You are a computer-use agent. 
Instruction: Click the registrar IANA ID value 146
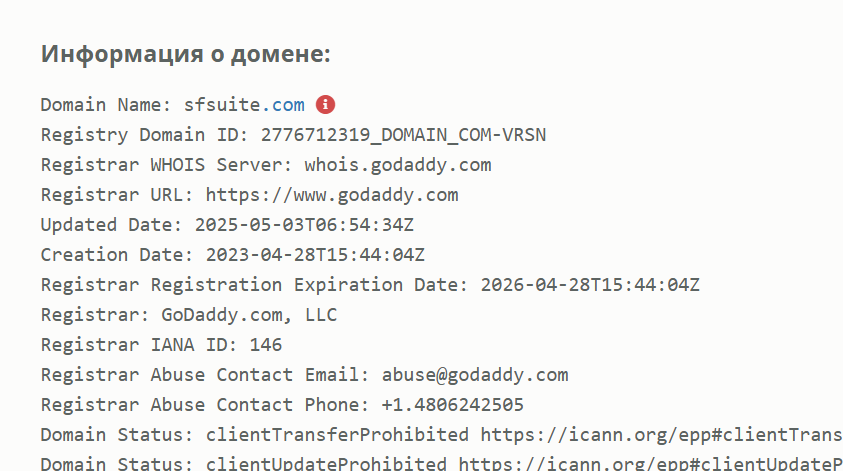pyautogui.click(x=265, y=345)
